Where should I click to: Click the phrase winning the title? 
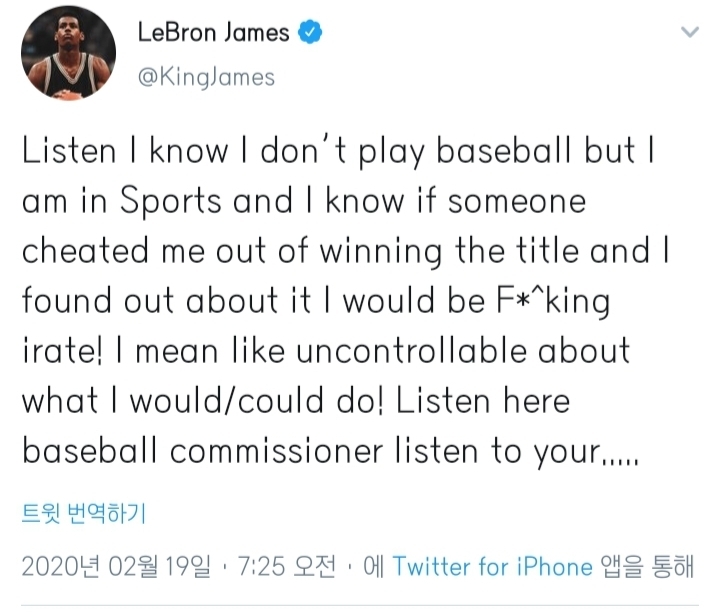pos(449,252)
